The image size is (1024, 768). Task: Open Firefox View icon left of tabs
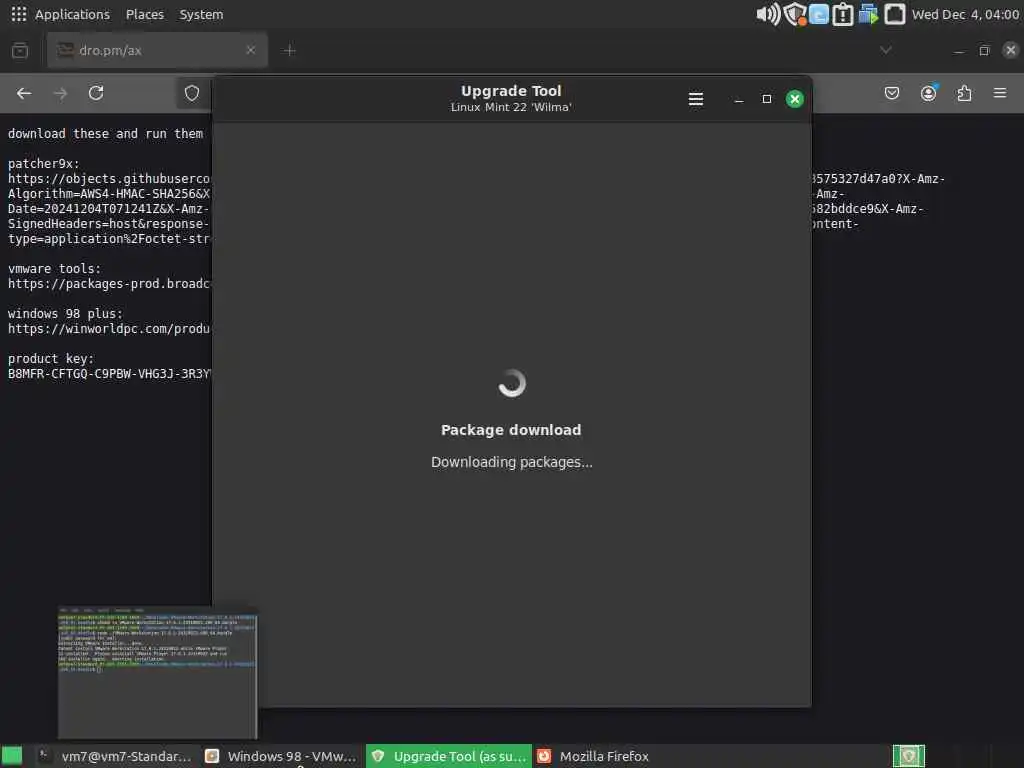coord(20,50)
